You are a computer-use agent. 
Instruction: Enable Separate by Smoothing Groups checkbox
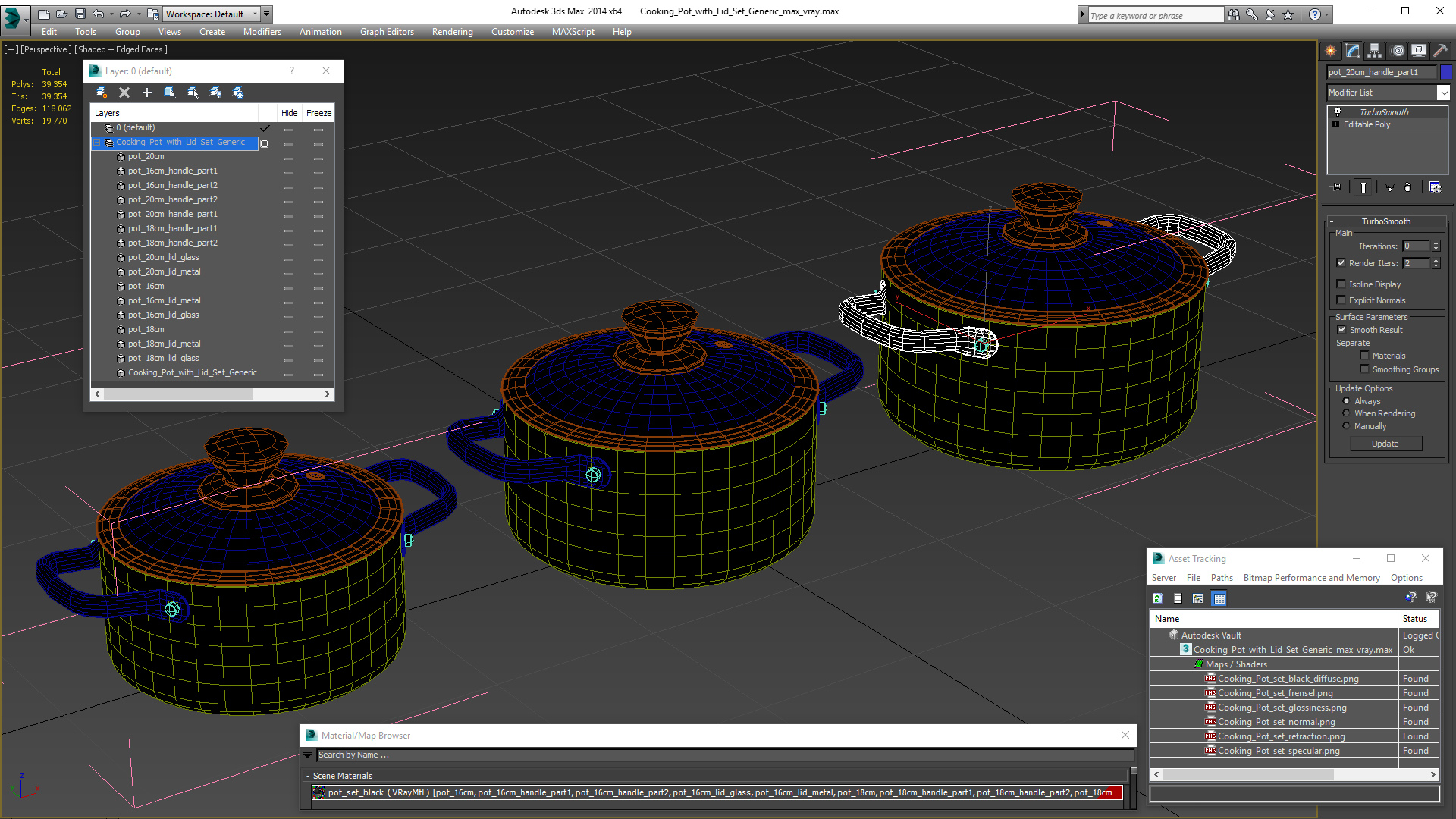click(x=1364, y=369)
